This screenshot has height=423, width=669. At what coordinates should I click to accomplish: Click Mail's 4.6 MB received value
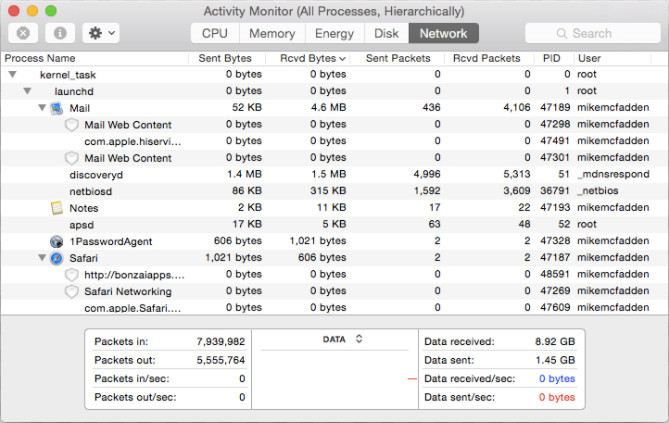329,108
